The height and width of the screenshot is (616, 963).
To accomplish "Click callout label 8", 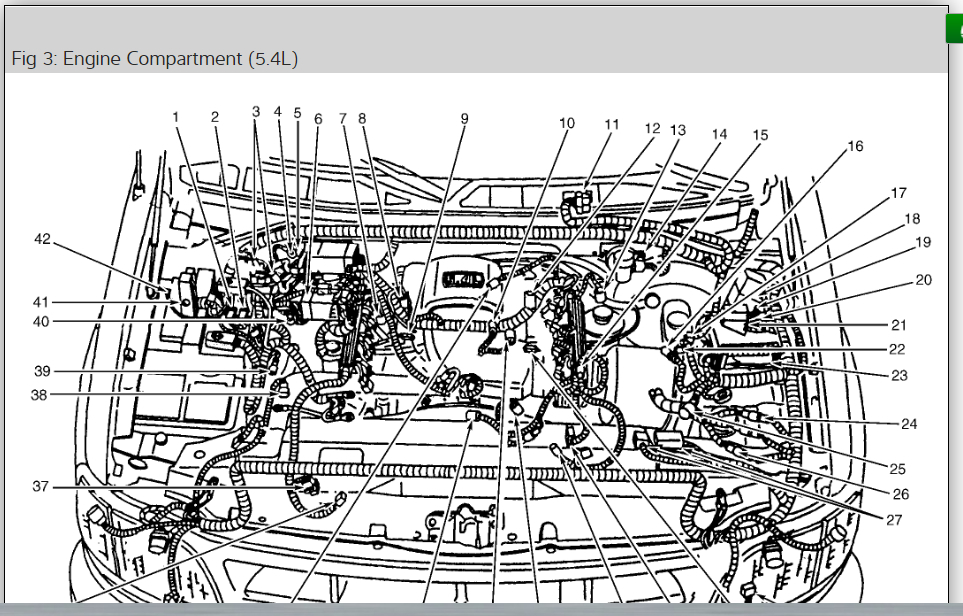I will tap(362, 118).
